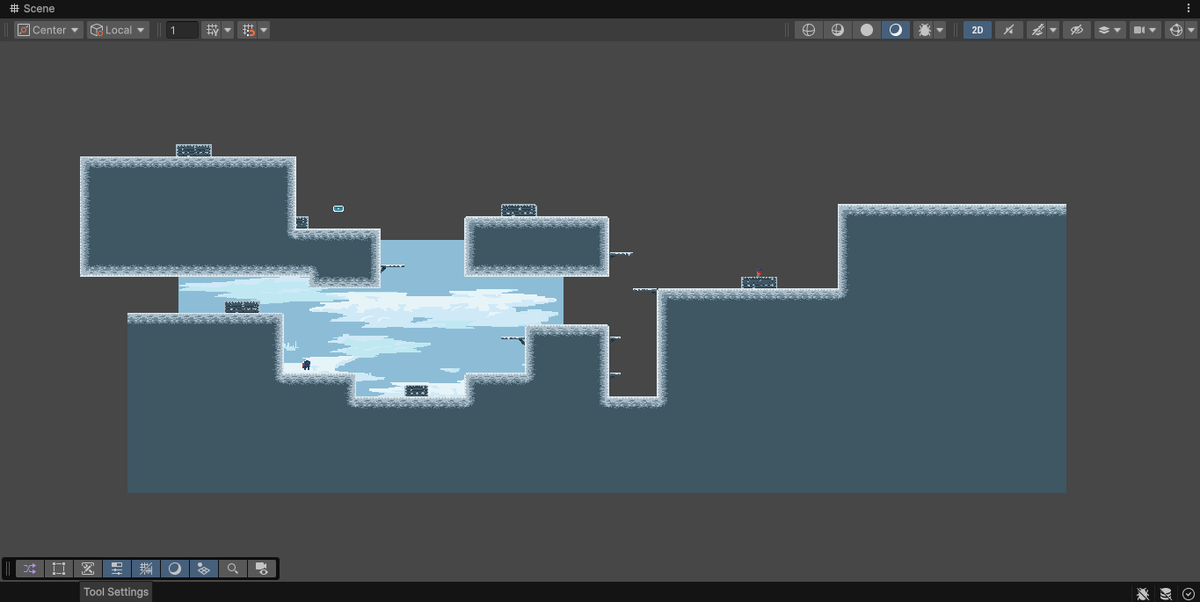Expand grid visibility options arrow

coord(228,30)
